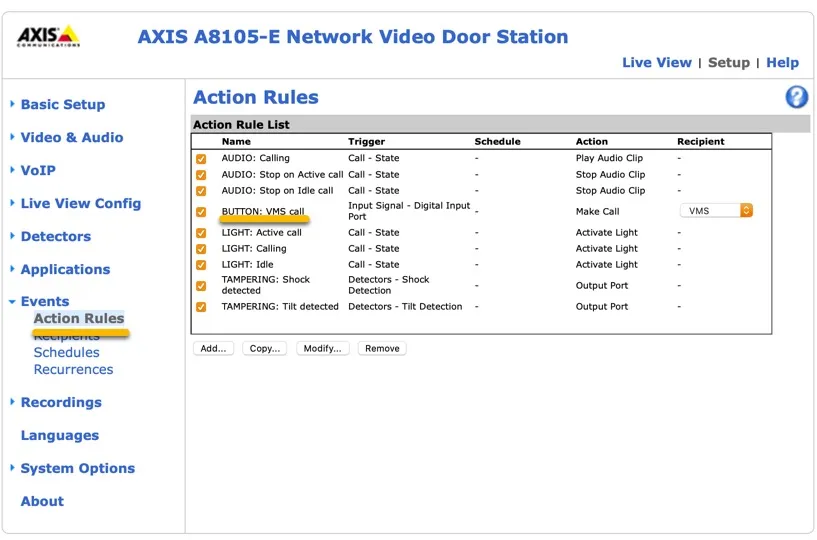Image resolution: width=817 pixels, height=540 pixels.
Task: Click the Name column header
Action: click(x=236, y=141)
